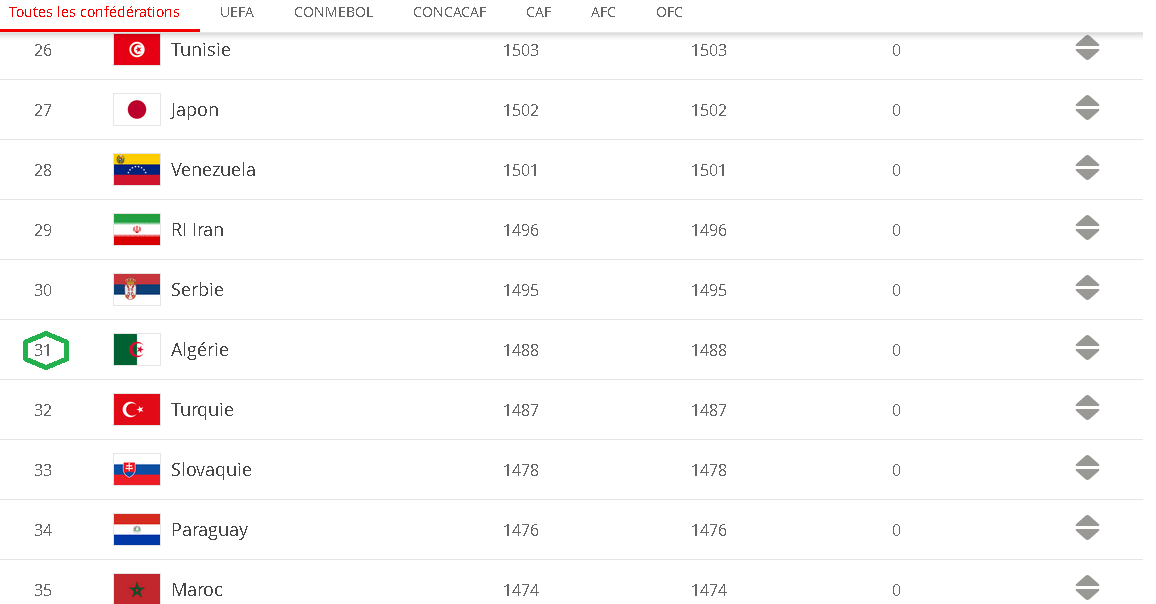1156x604 pixels.
Task: Select the CAF tab
Action: [538, 13]
